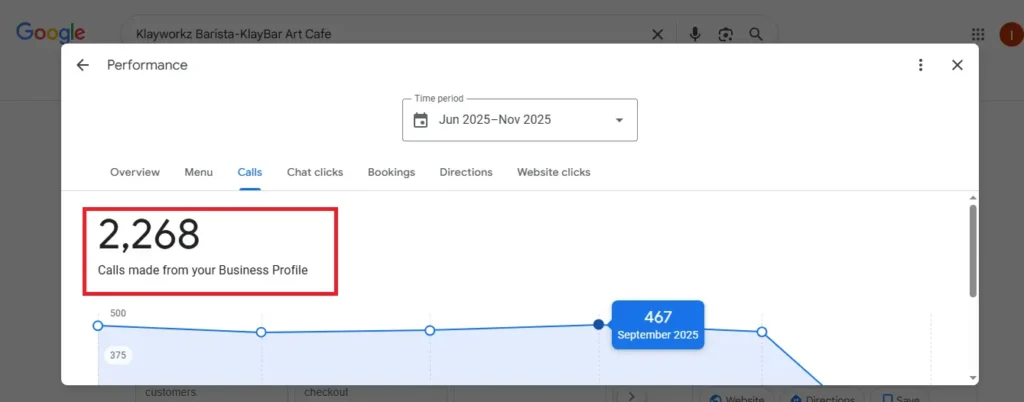Viewport: 1024px width, 402px height.
Task: Open the Bookings tab
Action: (x=391, y=172)
